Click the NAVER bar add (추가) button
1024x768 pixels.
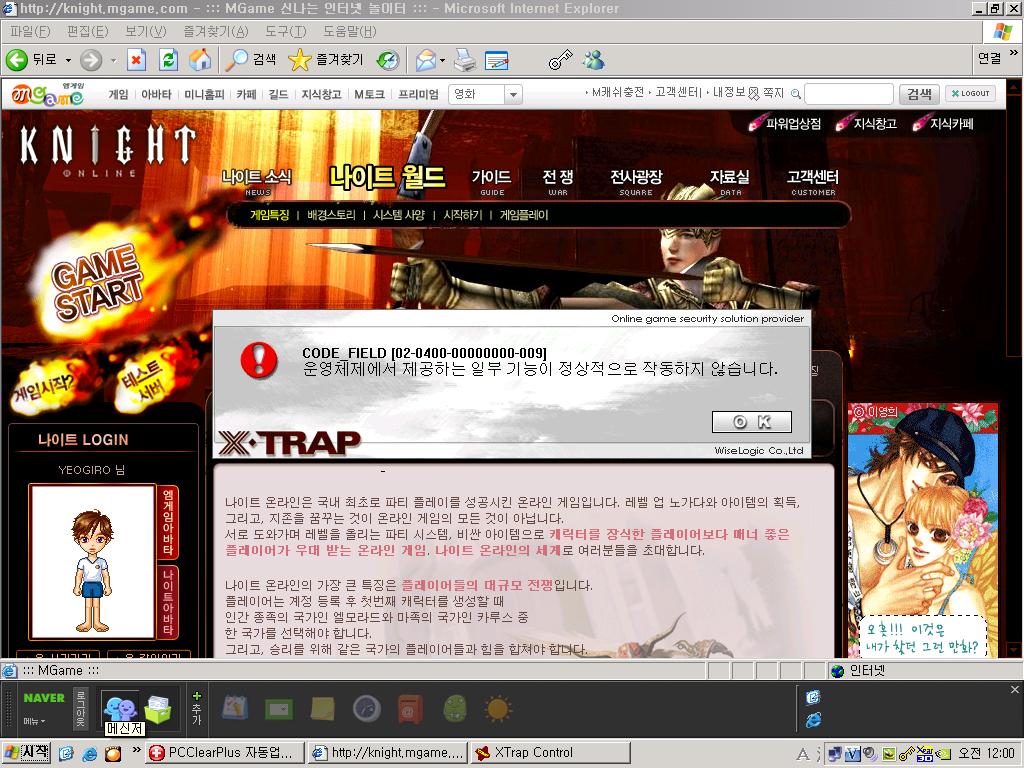point(197,708)
